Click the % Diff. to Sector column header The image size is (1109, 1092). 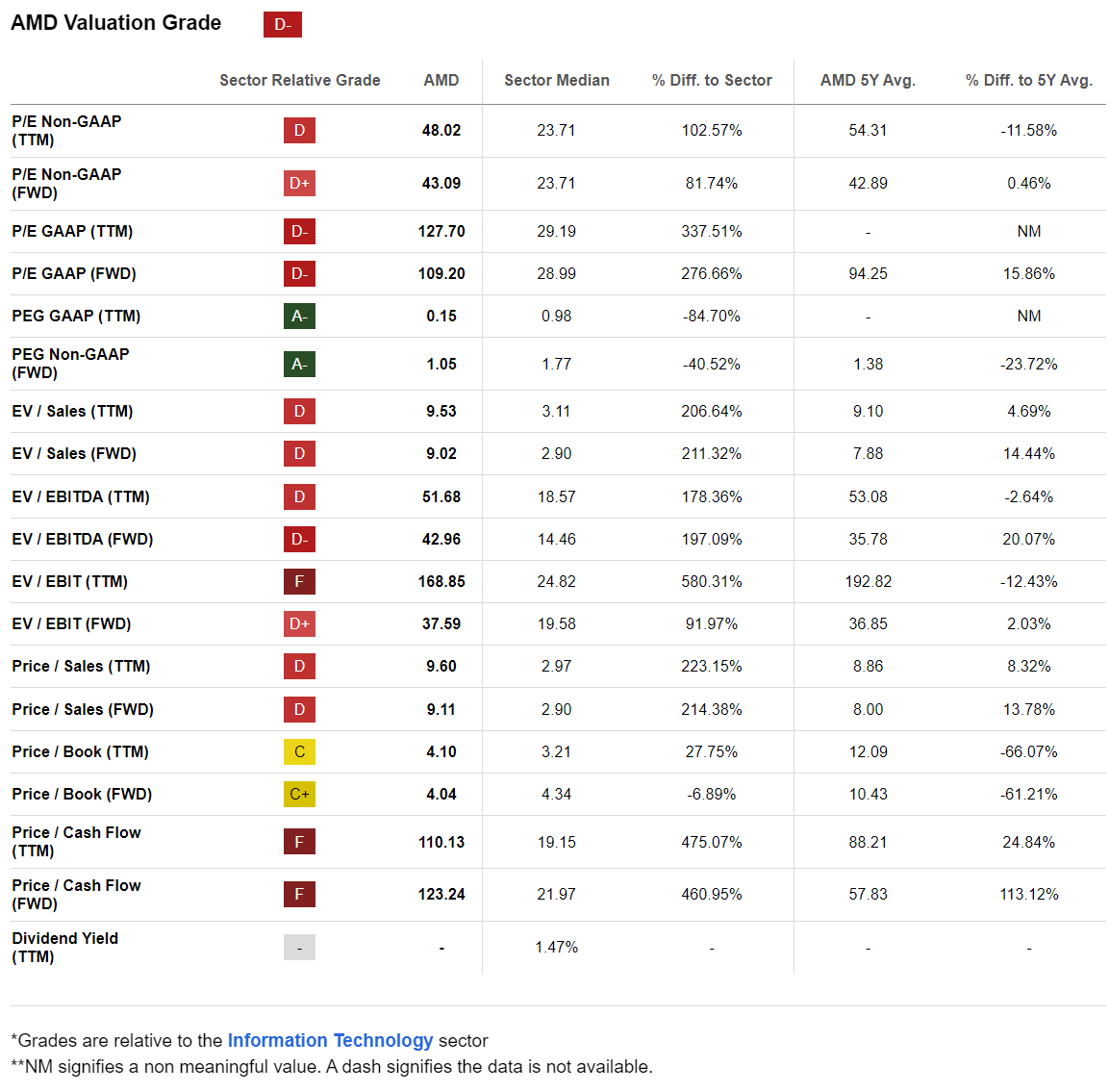coord(712,80)
